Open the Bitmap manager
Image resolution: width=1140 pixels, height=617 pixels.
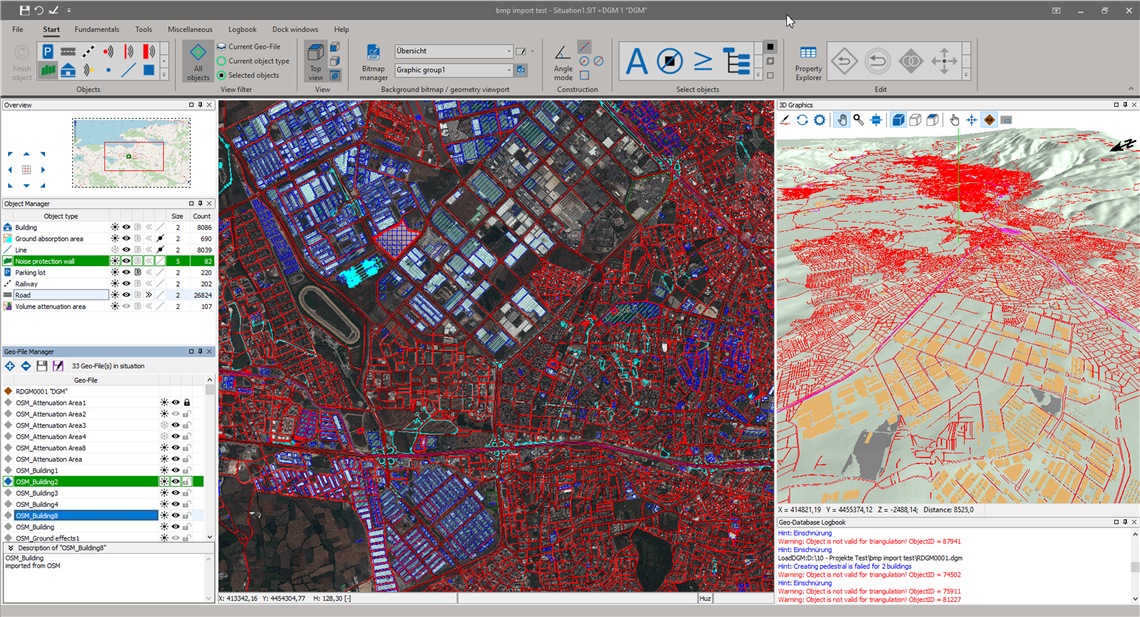click(373, 57)
